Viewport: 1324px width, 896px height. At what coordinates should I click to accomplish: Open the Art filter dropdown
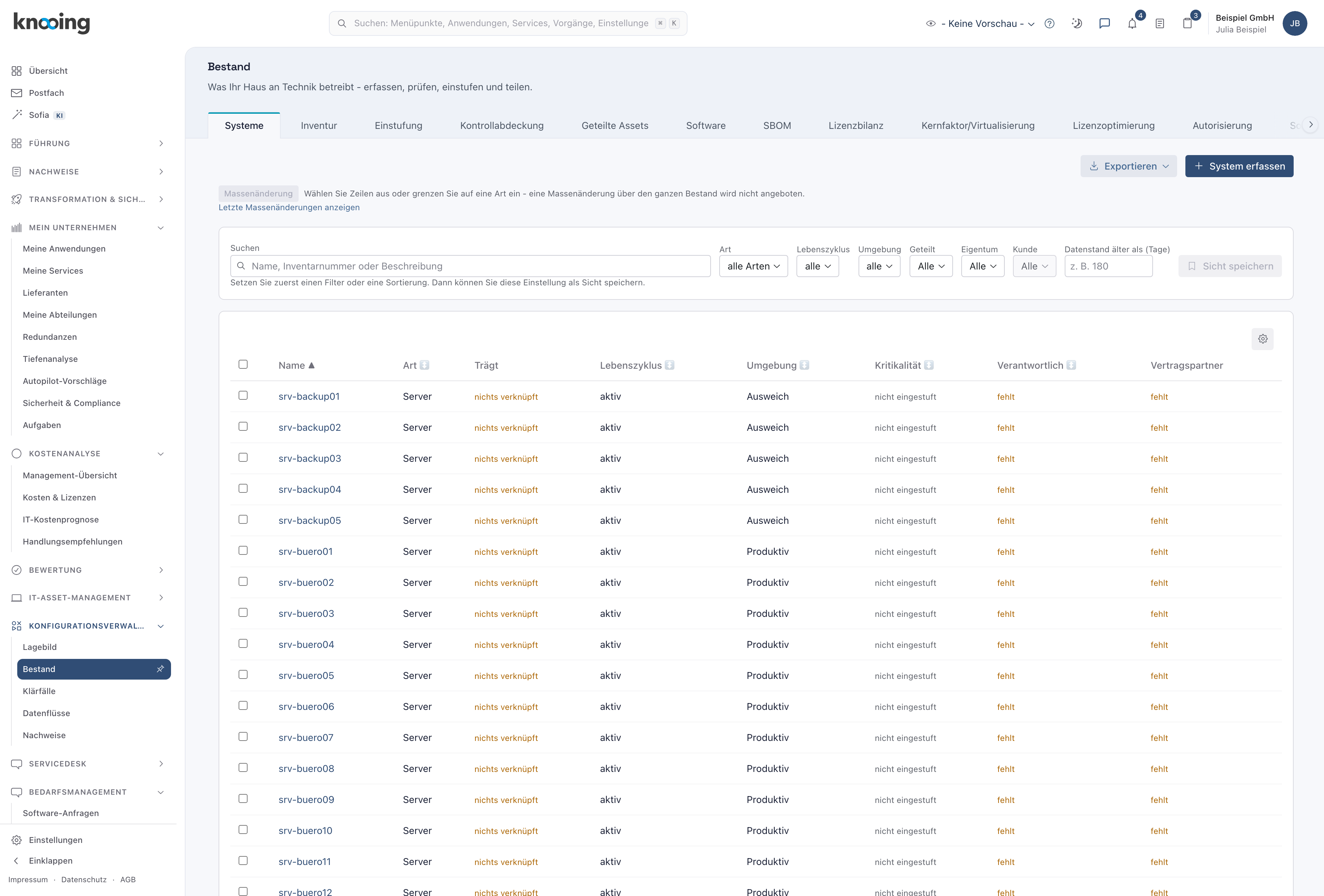point(753,266)
